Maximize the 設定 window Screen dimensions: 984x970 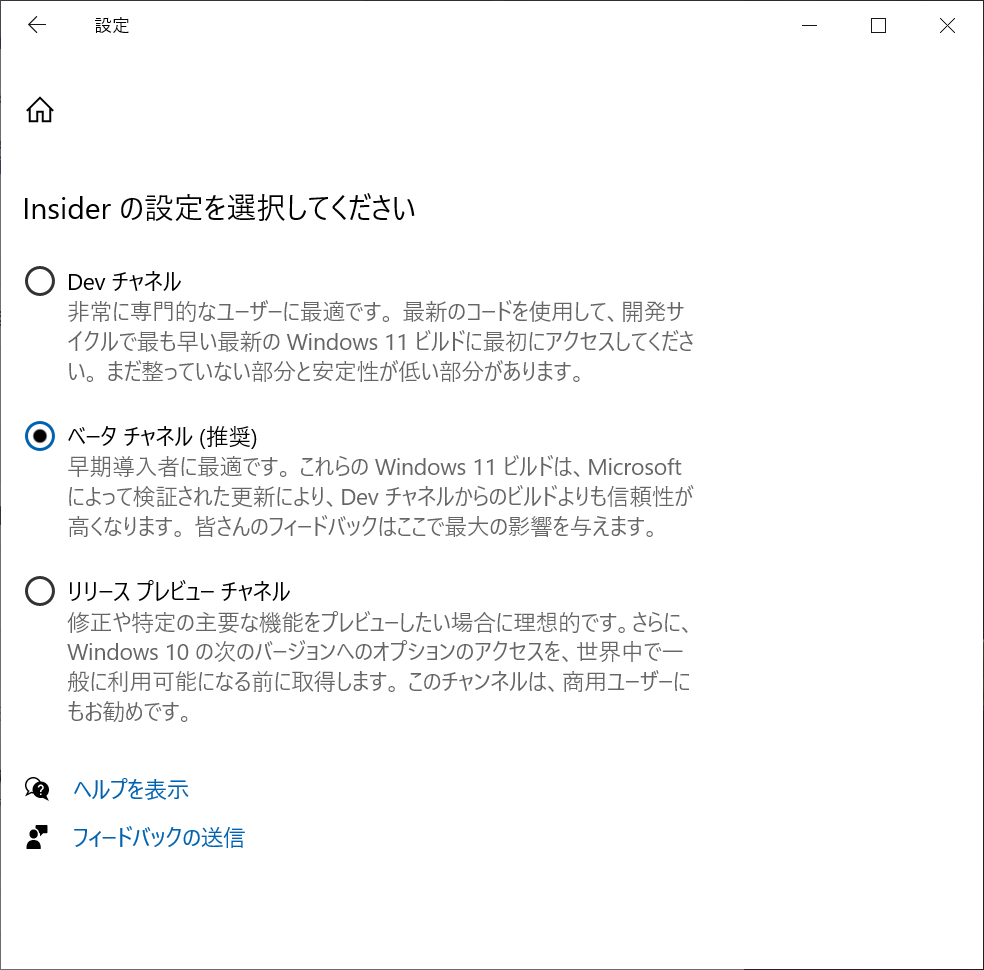point(879,25)
